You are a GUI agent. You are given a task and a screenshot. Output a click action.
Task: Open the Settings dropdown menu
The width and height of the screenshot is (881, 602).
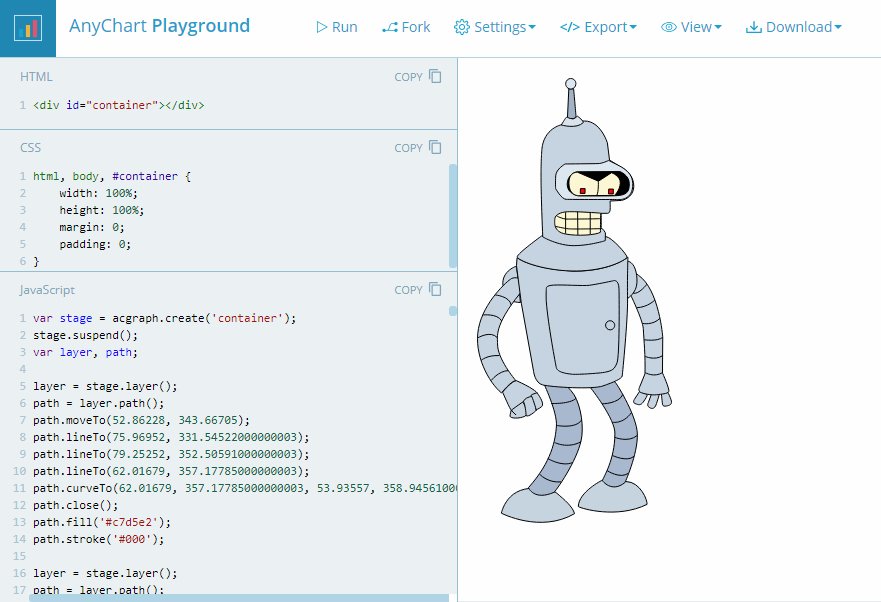point(495,27)
